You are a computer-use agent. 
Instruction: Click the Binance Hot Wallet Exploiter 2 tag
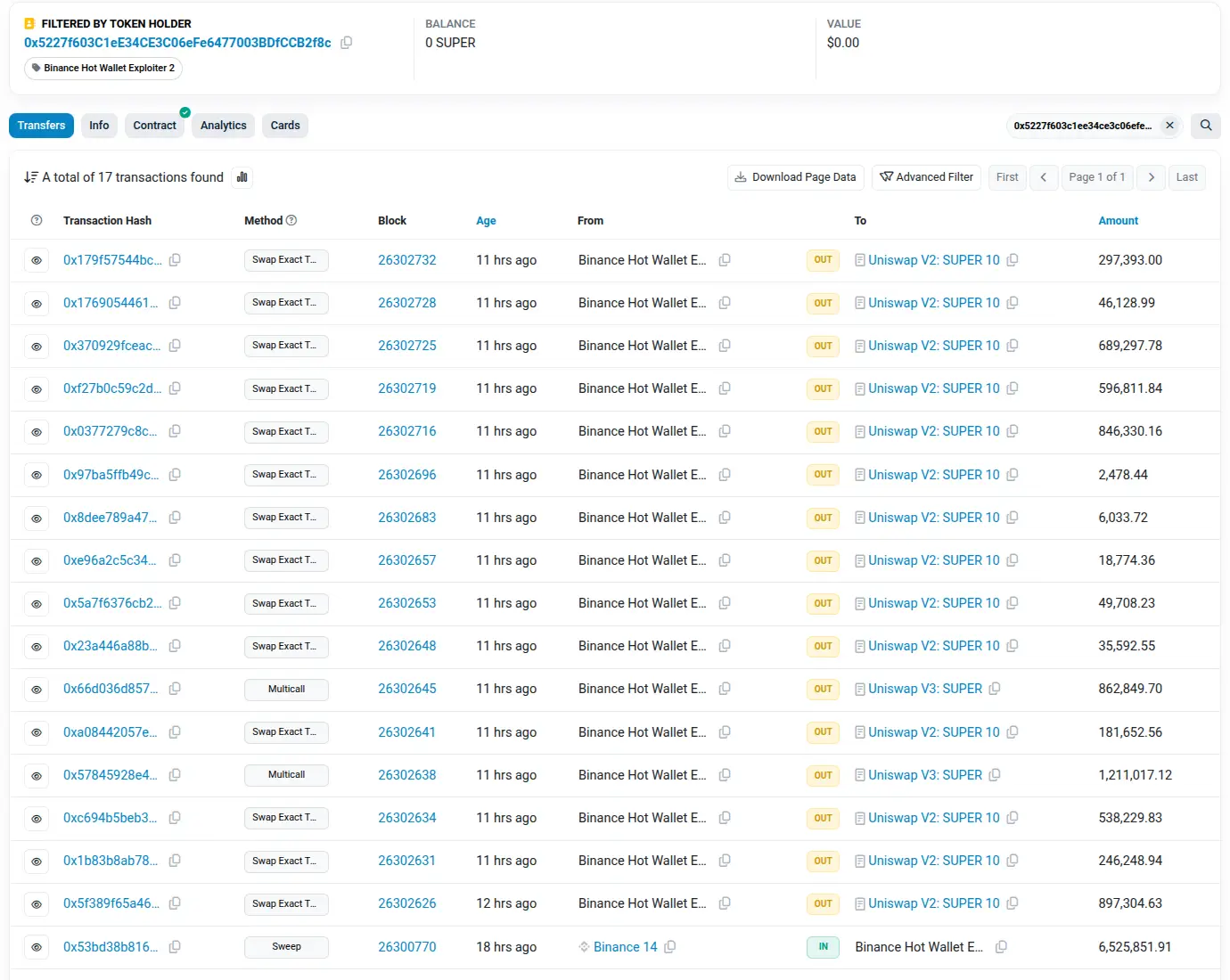pos(103,69)
